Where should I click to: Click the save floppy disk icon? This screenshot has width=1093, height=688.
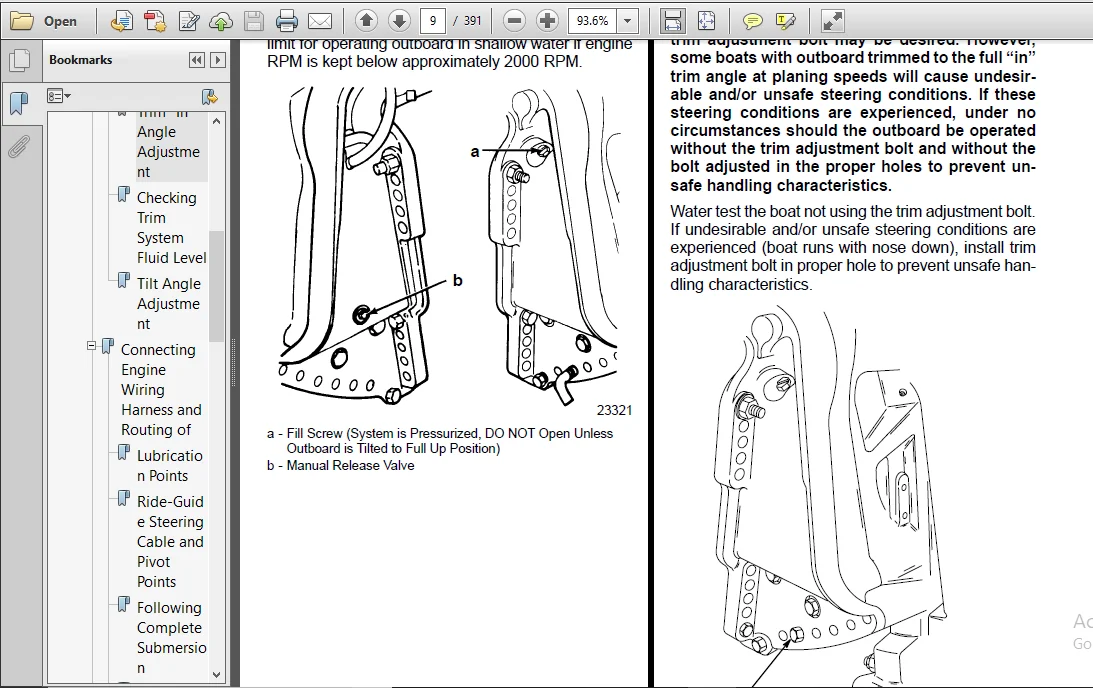(254, 21)
